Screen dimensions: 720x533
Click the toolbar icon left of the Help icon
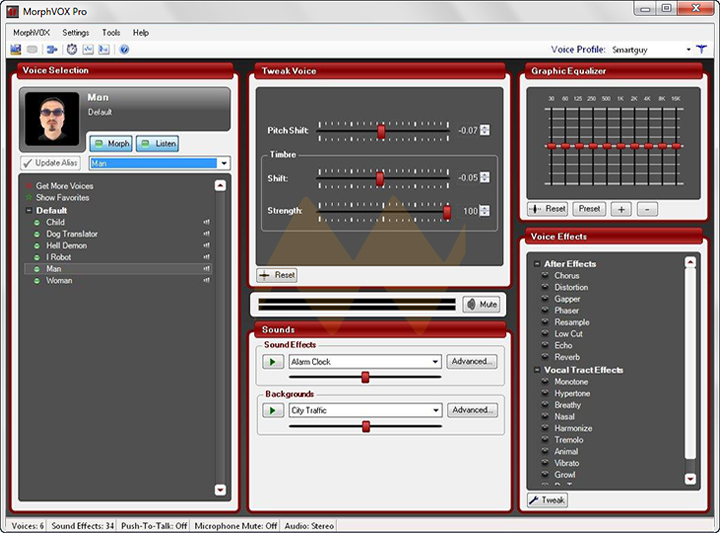(x=104, y=49)
